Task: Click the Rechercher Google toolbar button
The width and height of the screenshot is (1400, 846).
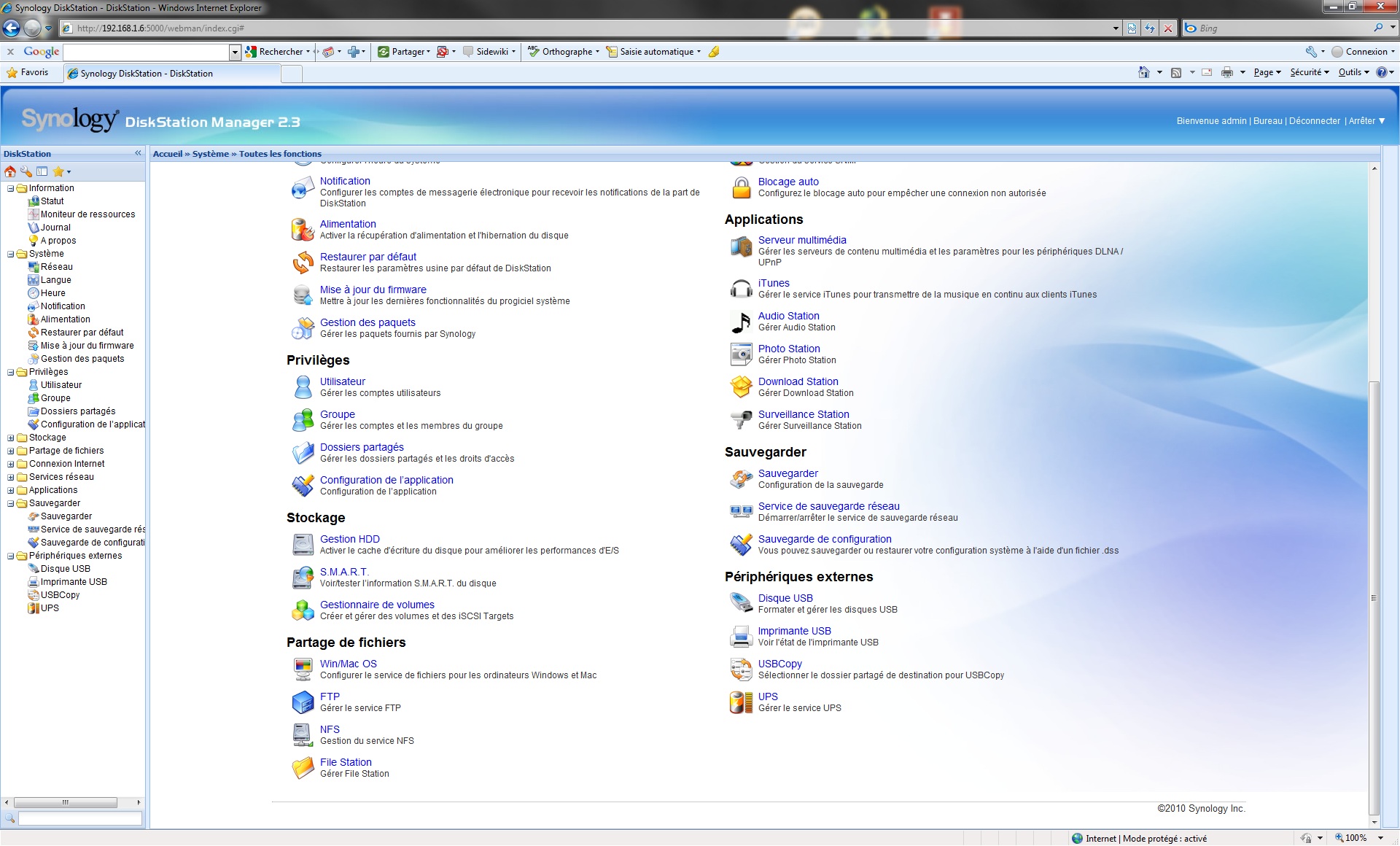Action: [x=276, y=52]
